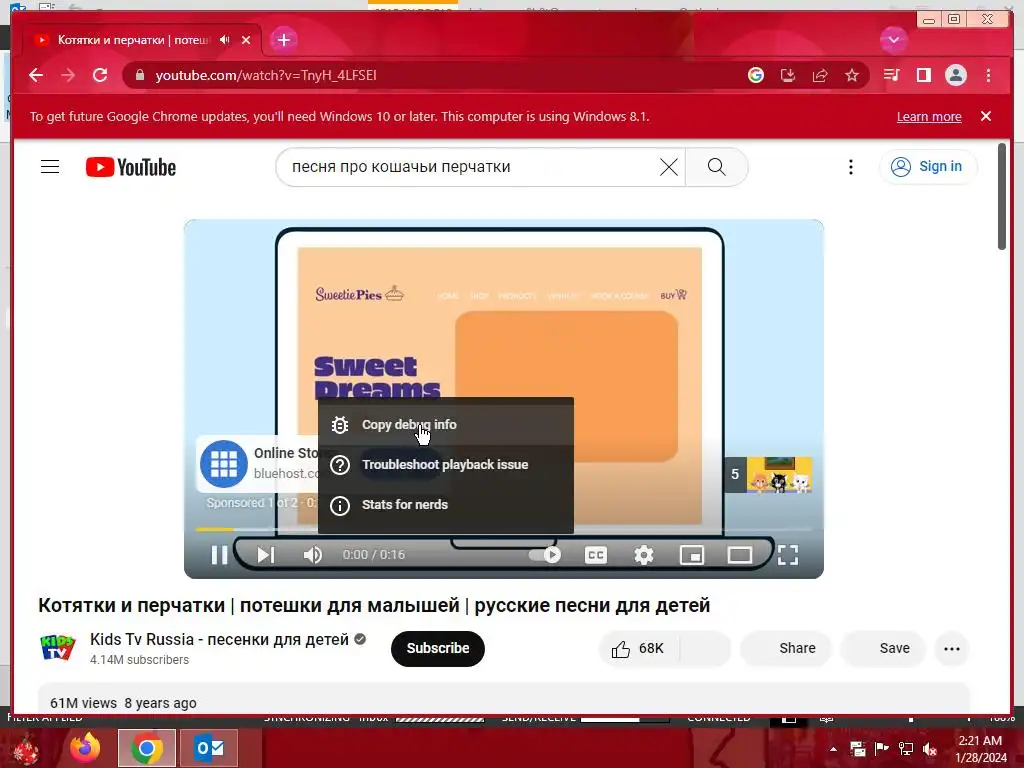Subscribe to Kids Tv Russia

[x=438, y=648]
